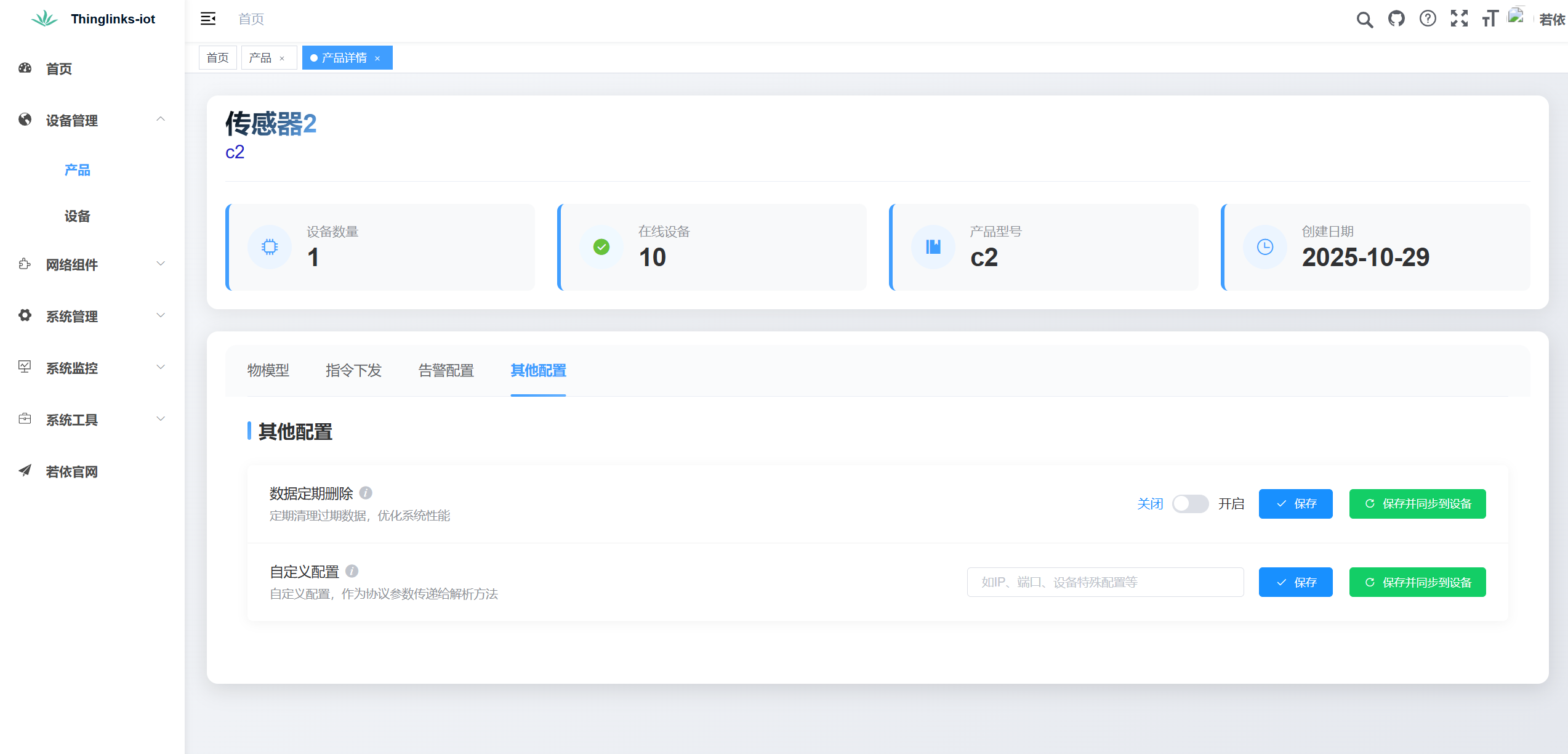Click the search magnifier icon
This screenshot has width=1568, height=754.
coord(1364,20)
